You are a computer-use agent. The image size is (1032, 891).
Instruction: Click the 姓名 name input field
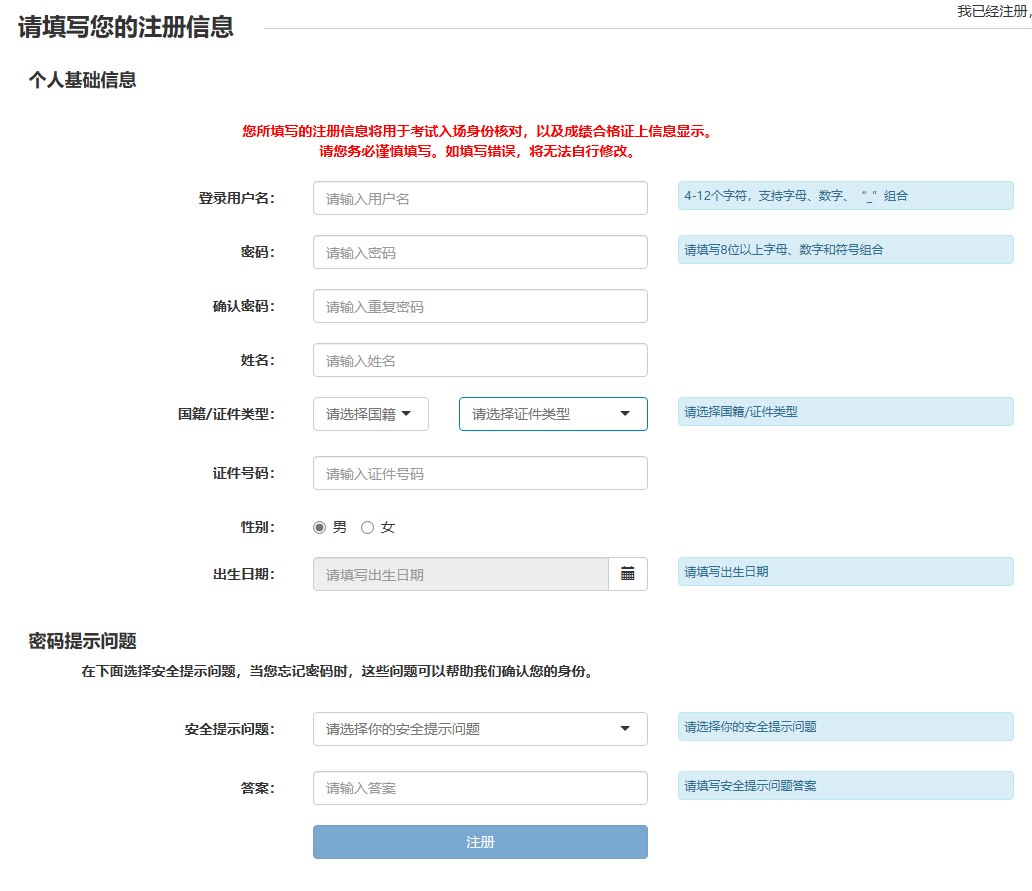[480, 360]
